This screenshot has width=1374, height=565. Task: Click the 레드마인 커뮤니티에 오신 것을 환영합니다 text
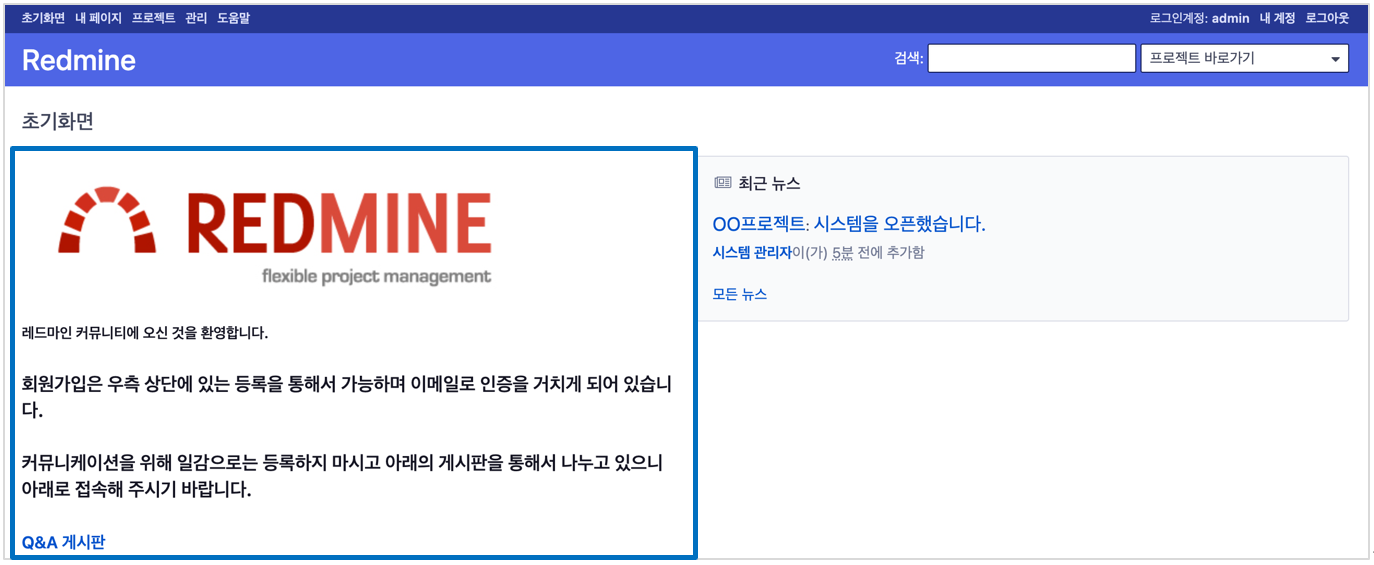pyautogui.click(x=145, y=333)
